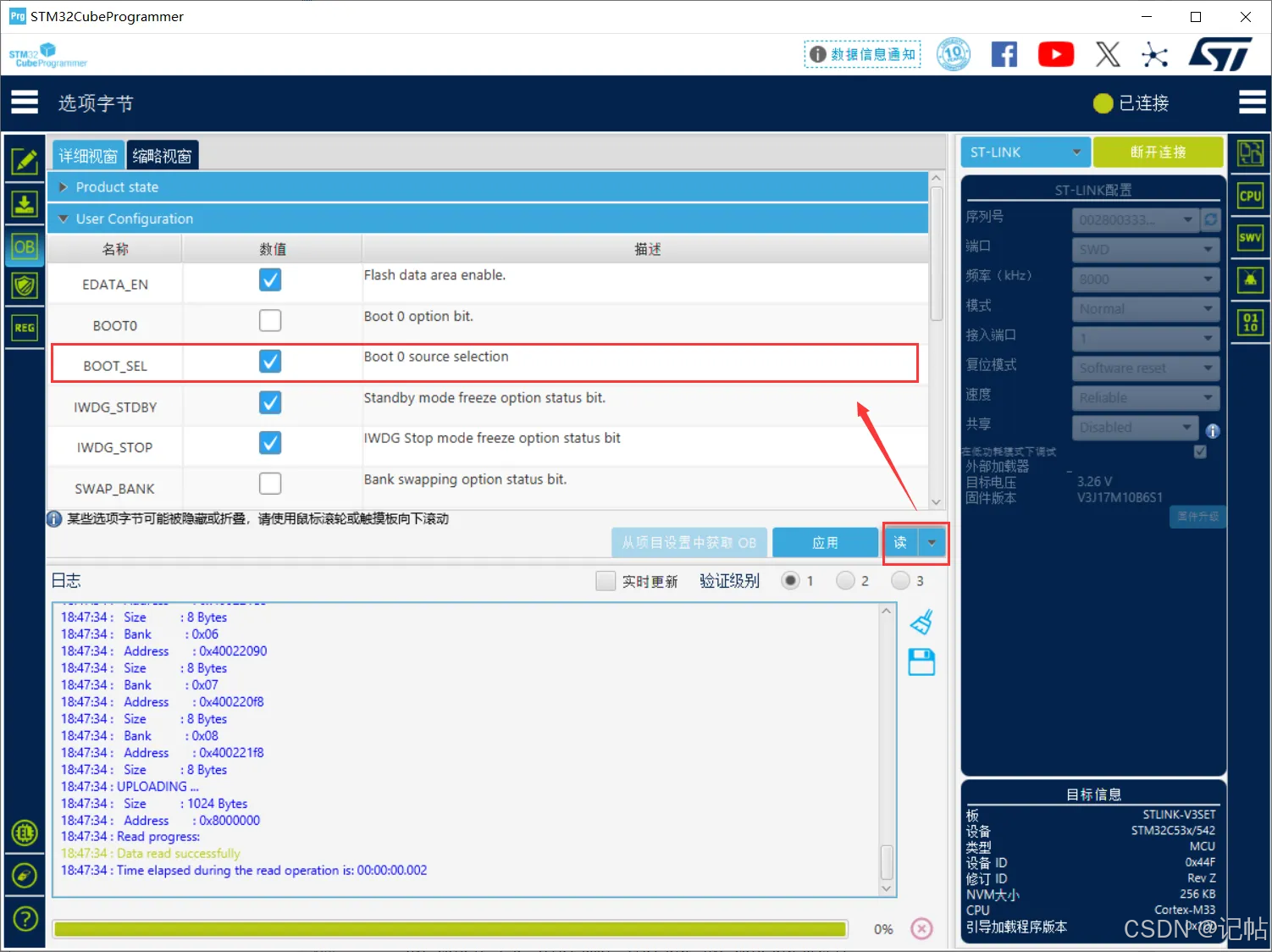This screenshot has height=952, width=1272.
Task: Open the security shield icon in sidebar
Action: [x=25, y=286]
